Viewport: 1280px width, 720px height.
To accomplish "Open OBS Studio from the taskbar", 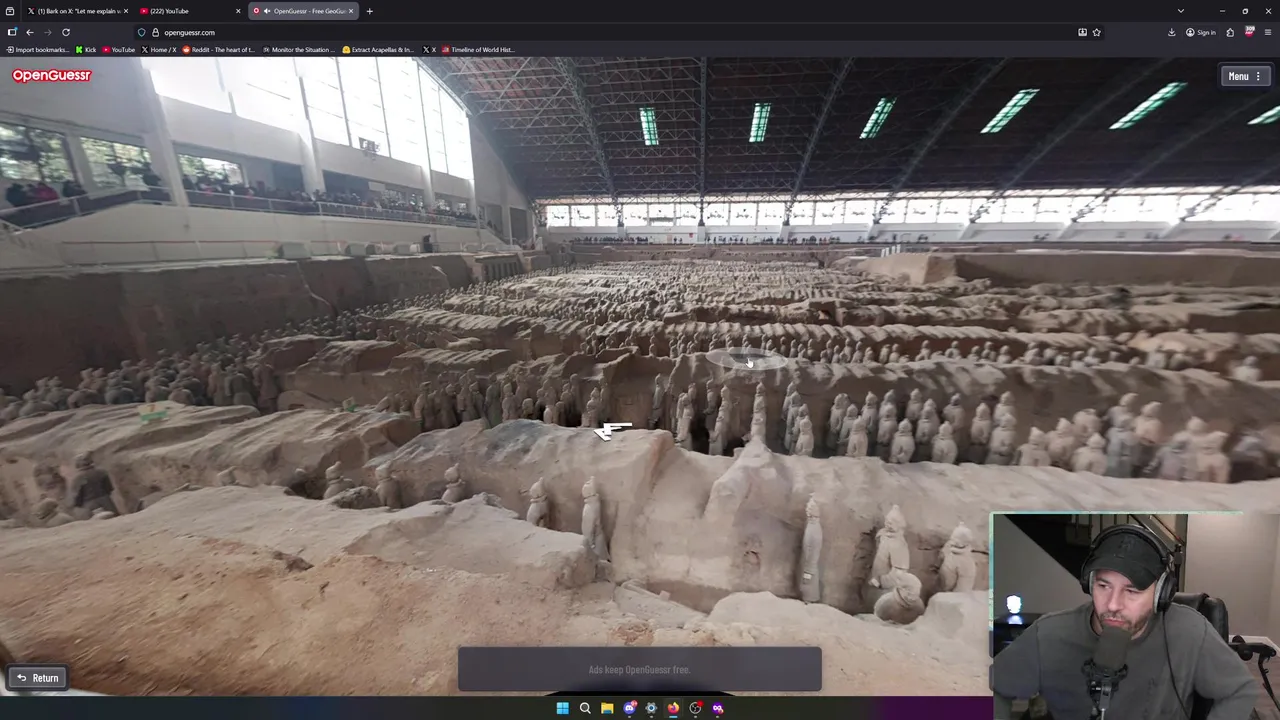I will [695, 708].
